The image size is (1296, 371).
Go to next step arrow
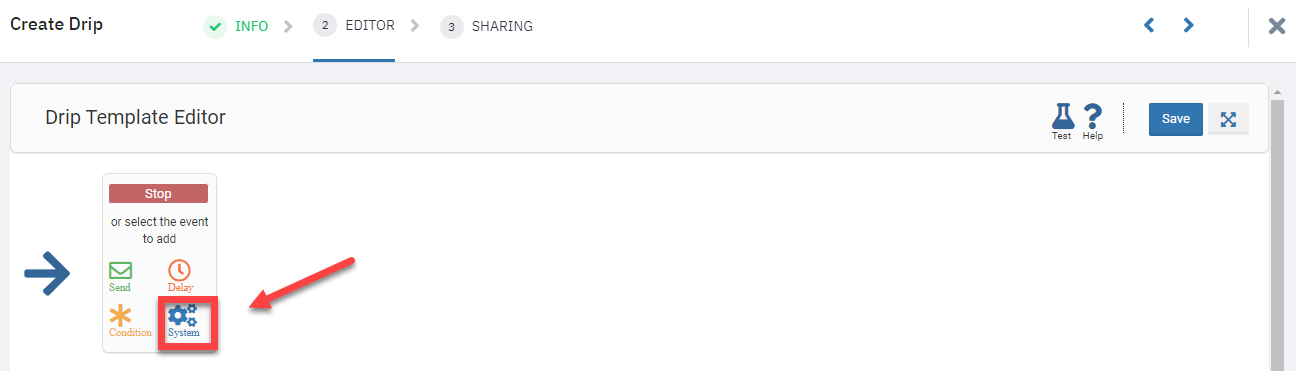click(x=1188, y=26)
